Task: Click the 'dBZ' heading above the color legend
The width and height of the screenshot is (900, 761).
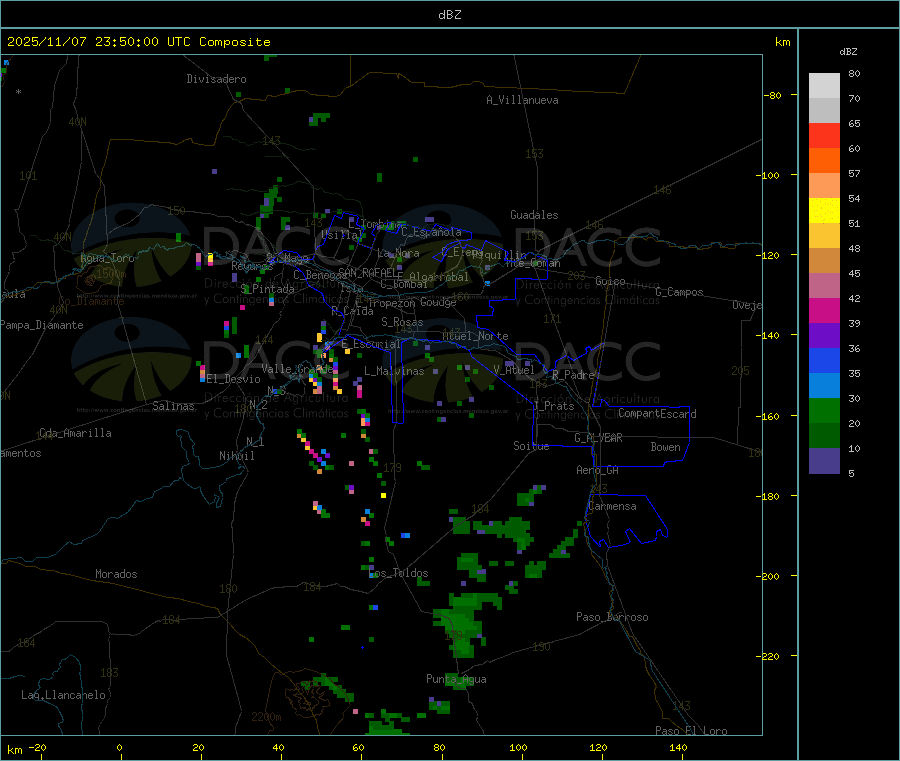Action: [848, 52]
